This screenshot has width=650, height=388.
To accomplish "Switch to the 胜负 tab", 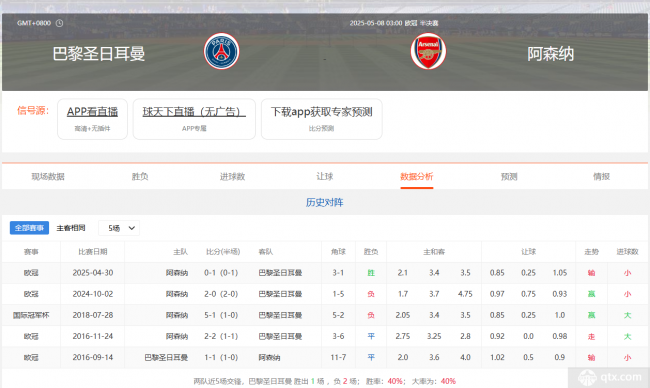I will pos(140,177).
